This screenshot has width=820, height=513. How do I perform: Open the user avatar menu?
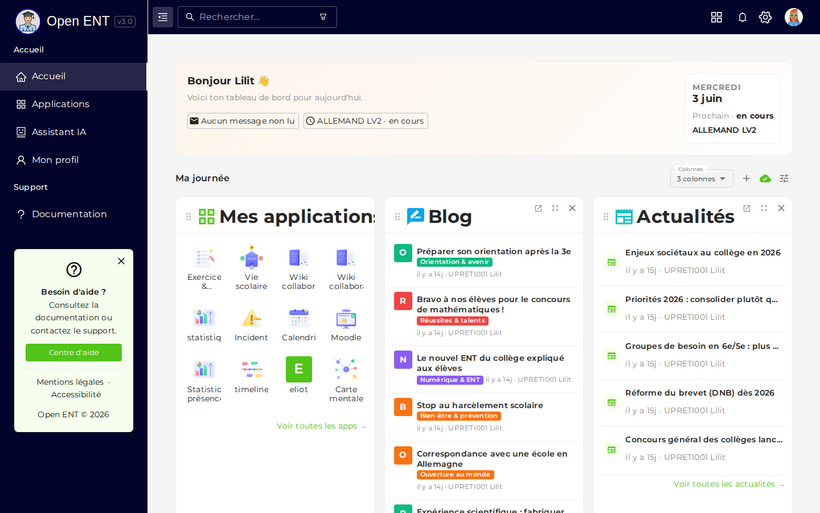[x=793, y=17]
